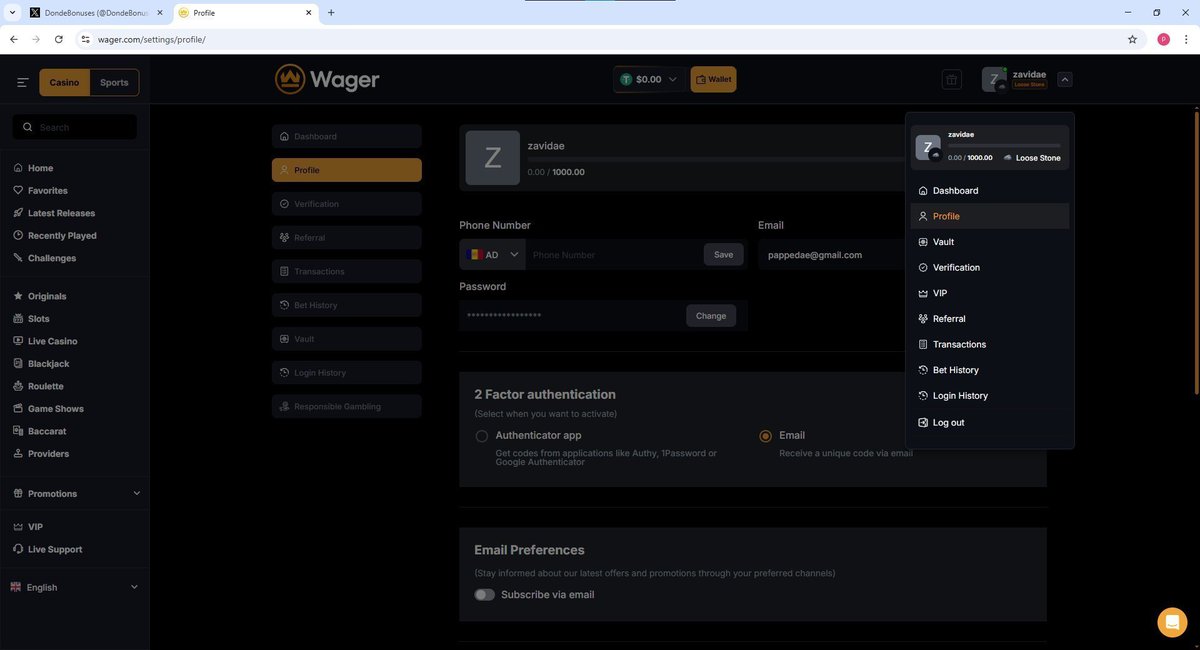
Task: Select Authenticator app radio option
Action: pos(482,436)
